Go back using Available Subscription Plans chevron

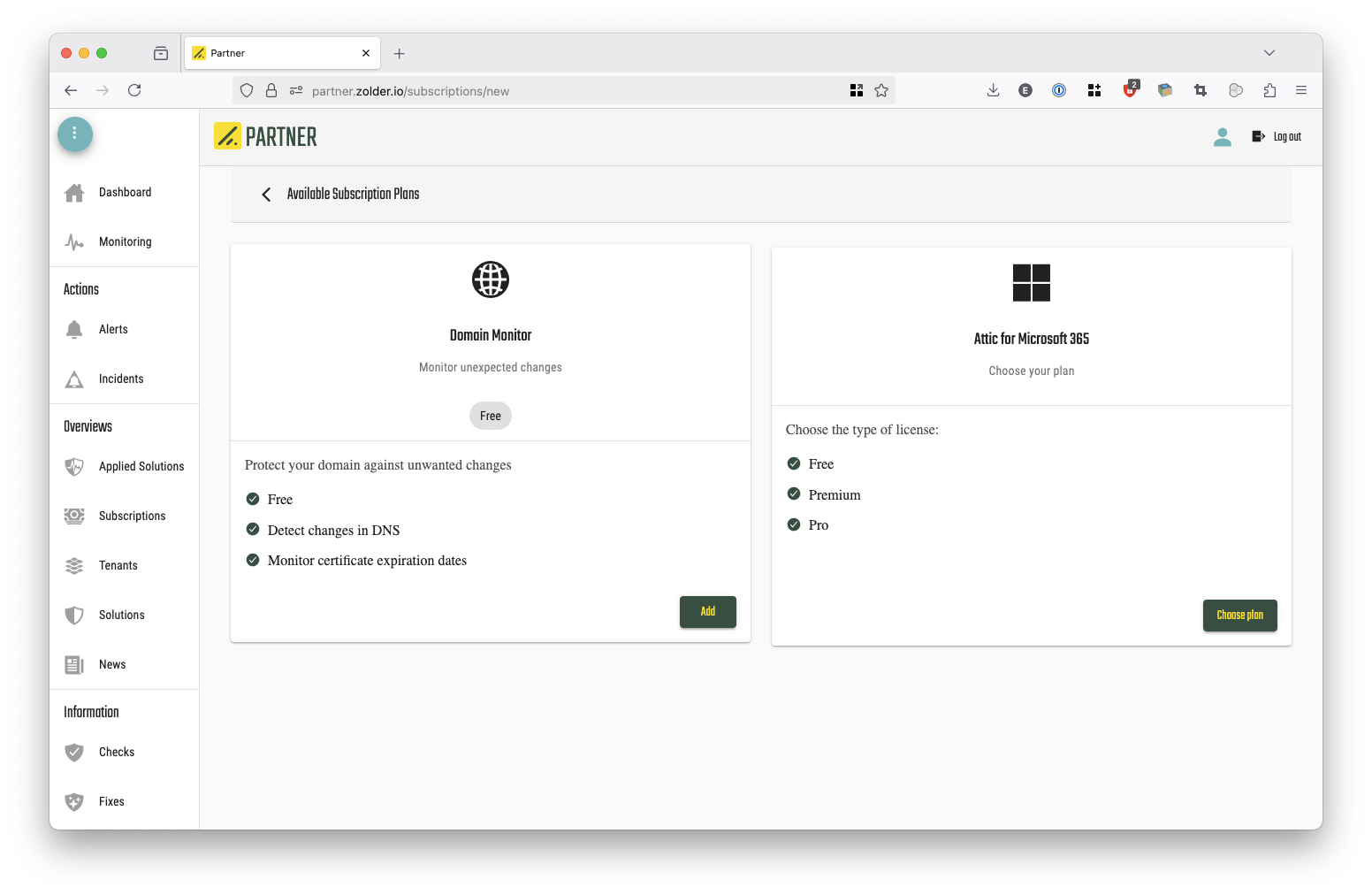(266, 195)
